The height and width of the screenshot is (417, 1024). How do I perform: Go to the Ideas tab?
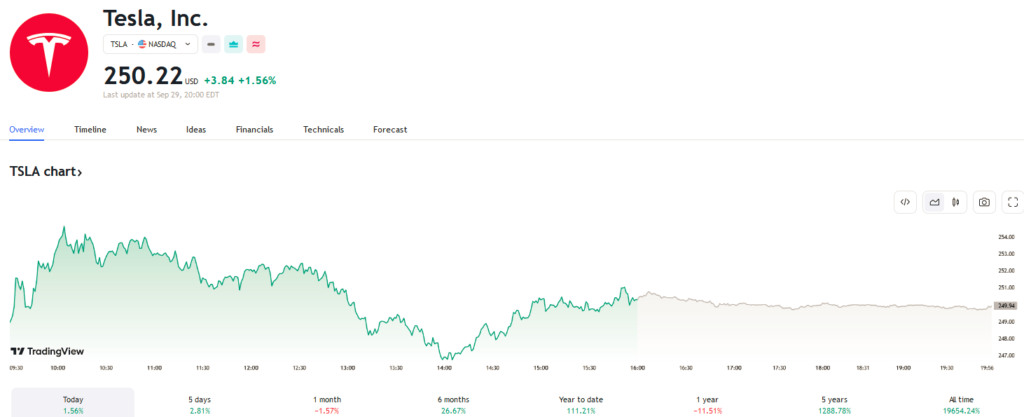(x=196, y=129)
